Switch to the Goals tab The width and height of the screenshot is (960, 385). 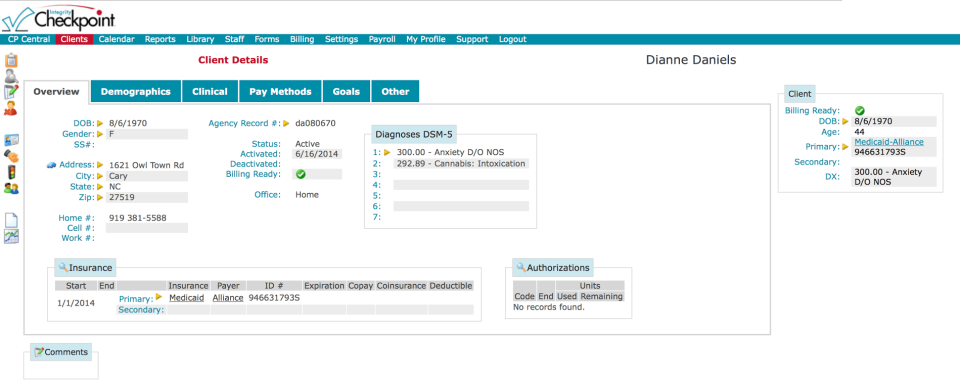[x=347, y=92]
